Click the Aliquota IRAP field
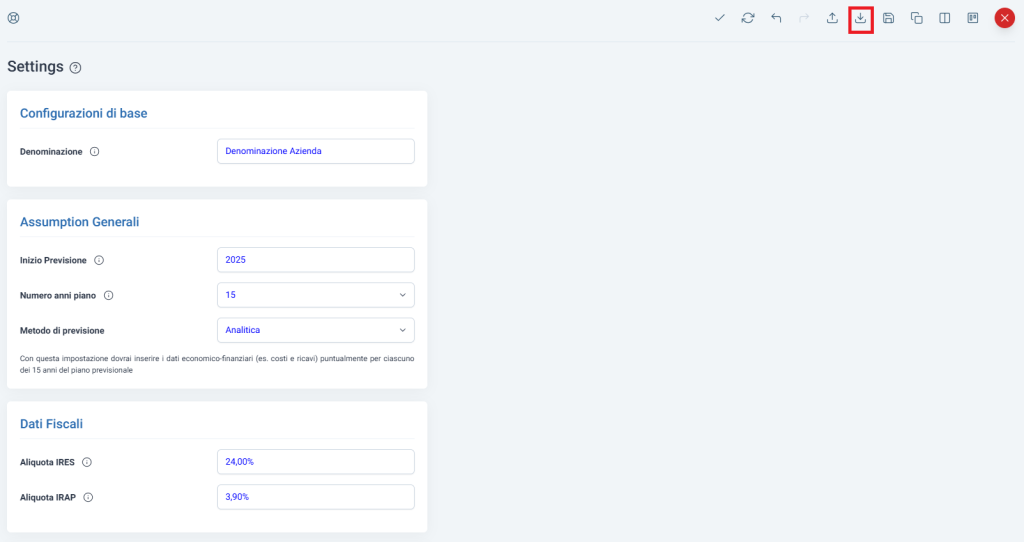The height and width of the screenshot is (542, 1024). 315,497
